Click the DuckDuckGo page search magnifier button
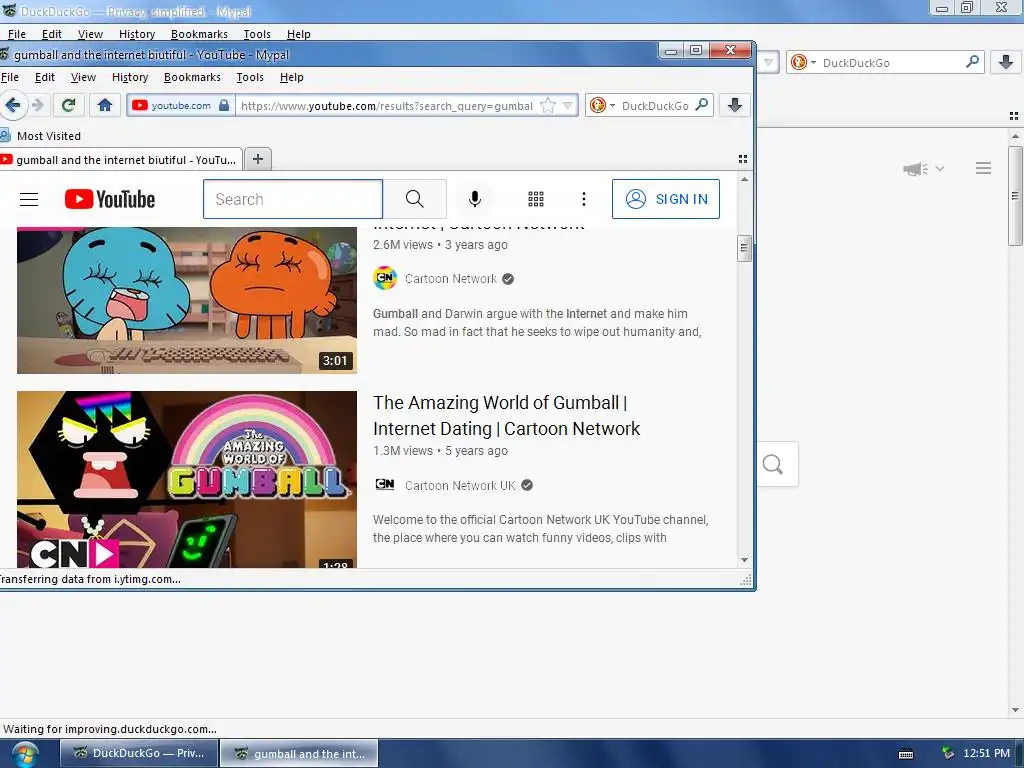 (773, 464)
